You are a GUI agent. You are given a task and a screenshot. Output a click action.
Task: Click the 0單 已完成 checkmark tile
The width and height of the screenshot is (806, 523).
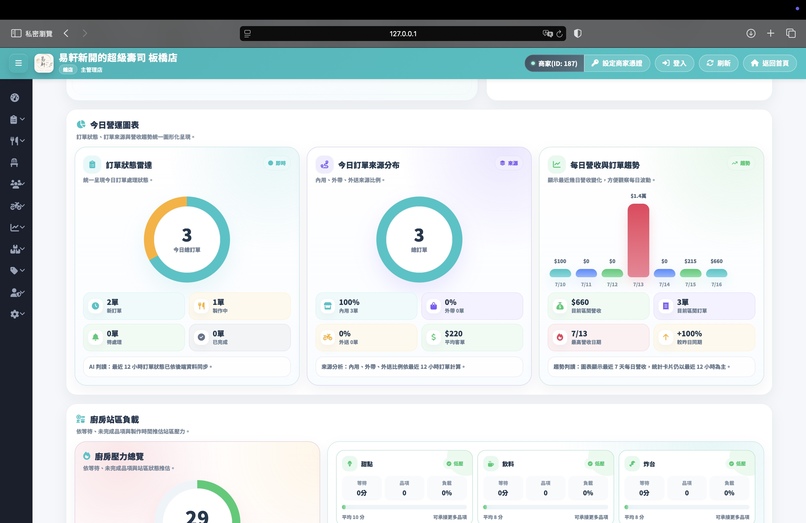(x=240, y=337)
